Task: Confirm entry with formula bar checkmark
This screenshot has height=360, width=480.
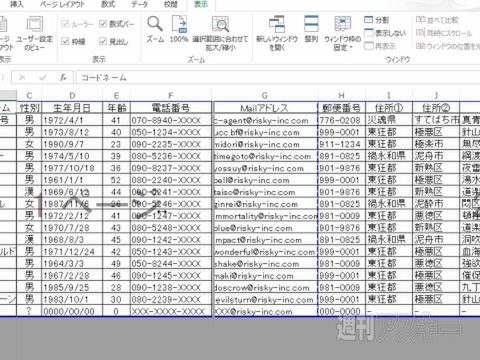Action: tap(42, 78)
